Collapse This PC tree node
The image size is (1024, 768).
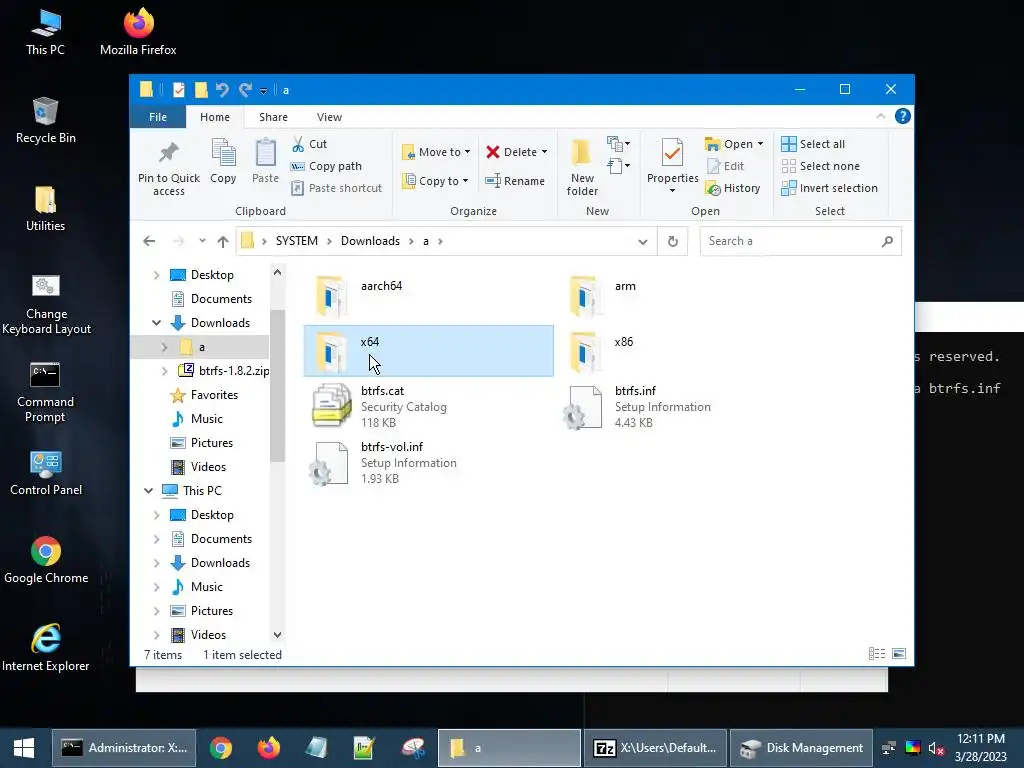pyautogui.click(x=149, y=490)
